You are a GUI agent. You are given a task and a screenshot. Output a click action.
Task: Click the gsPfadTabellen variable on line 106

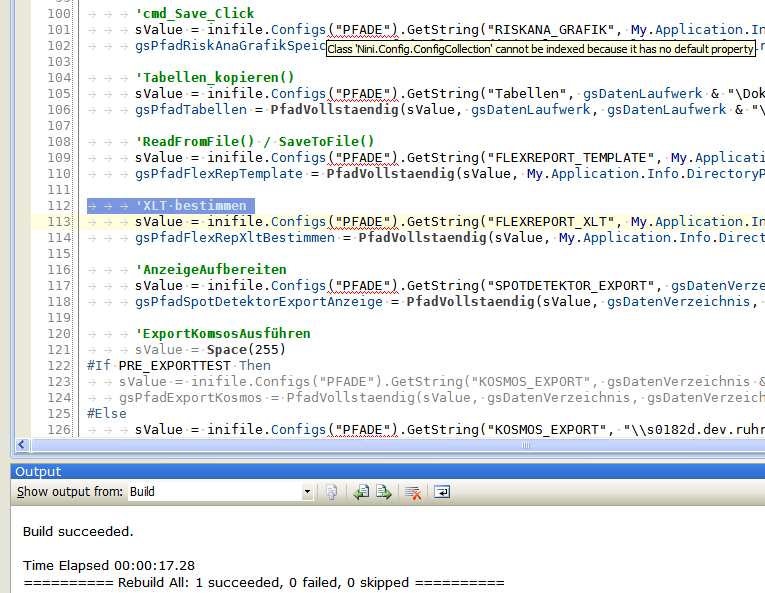[x=191, y=109]
